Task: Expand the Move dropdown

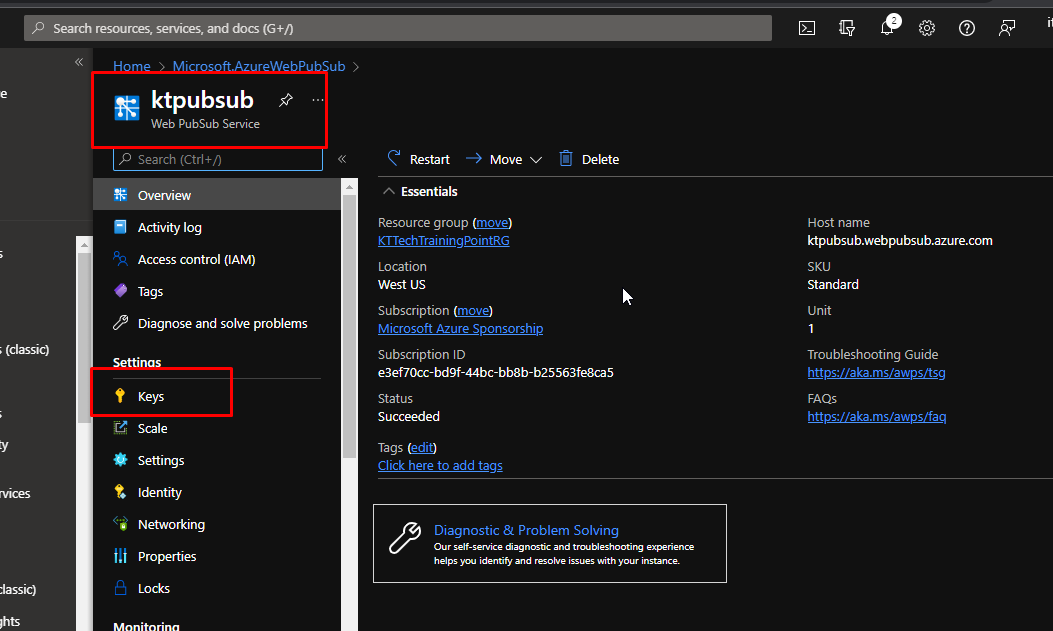Action: pyautogui.click(x=536, y=160)
